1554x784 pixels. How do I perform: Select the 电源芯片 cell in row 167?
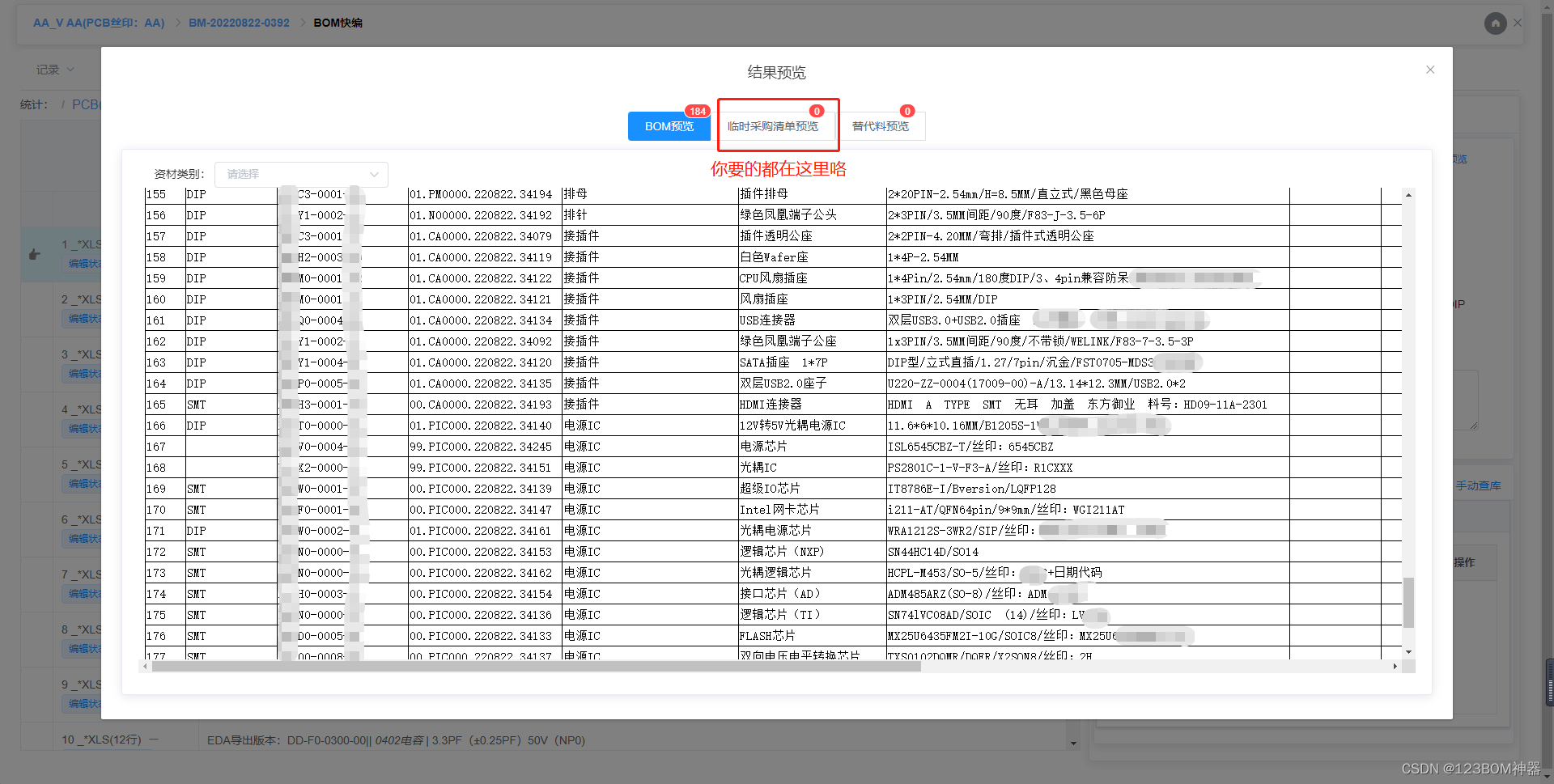[812, 447]
